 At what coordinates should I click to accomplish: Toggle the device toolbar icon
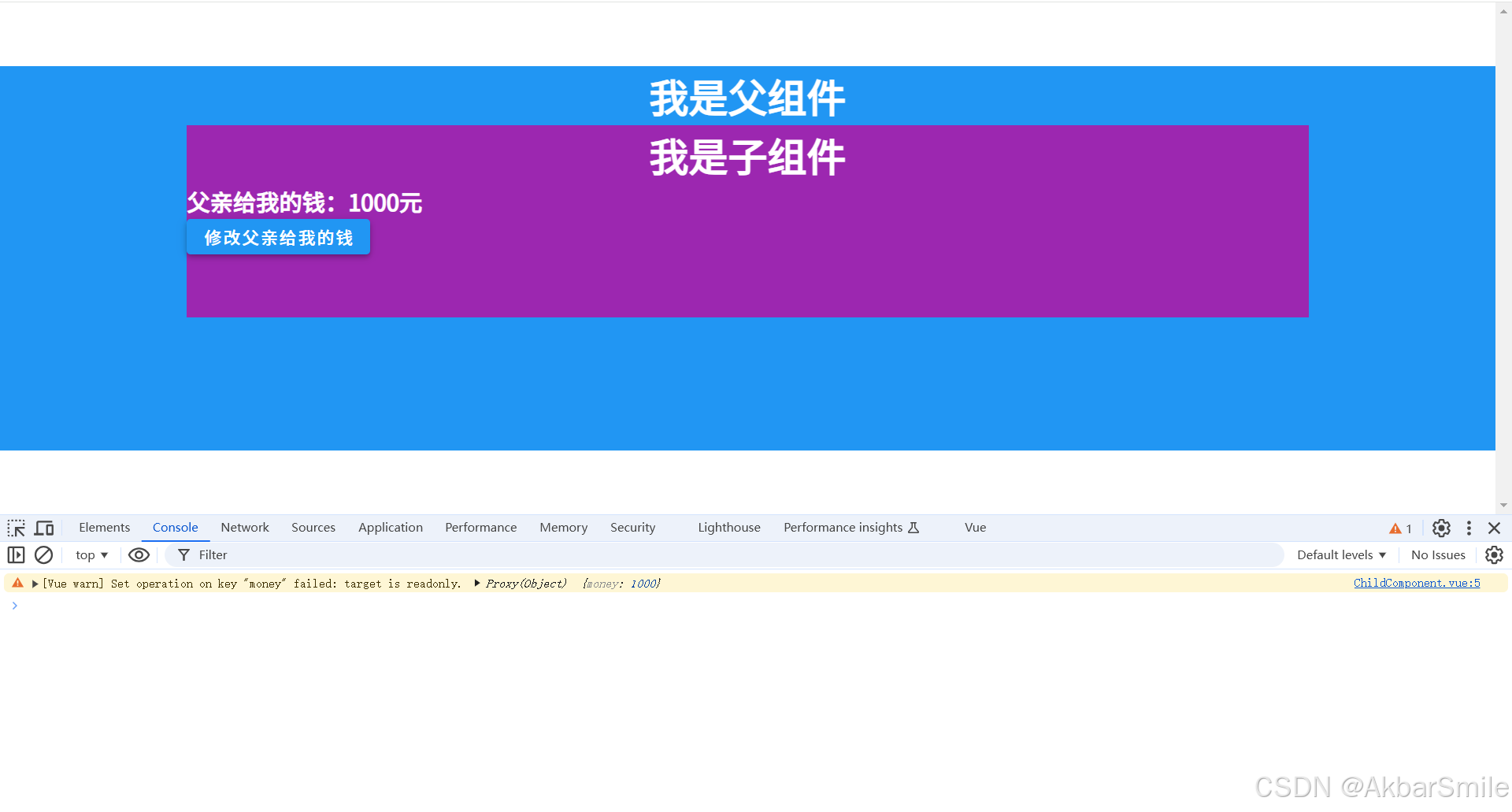(x=45, y=528)
